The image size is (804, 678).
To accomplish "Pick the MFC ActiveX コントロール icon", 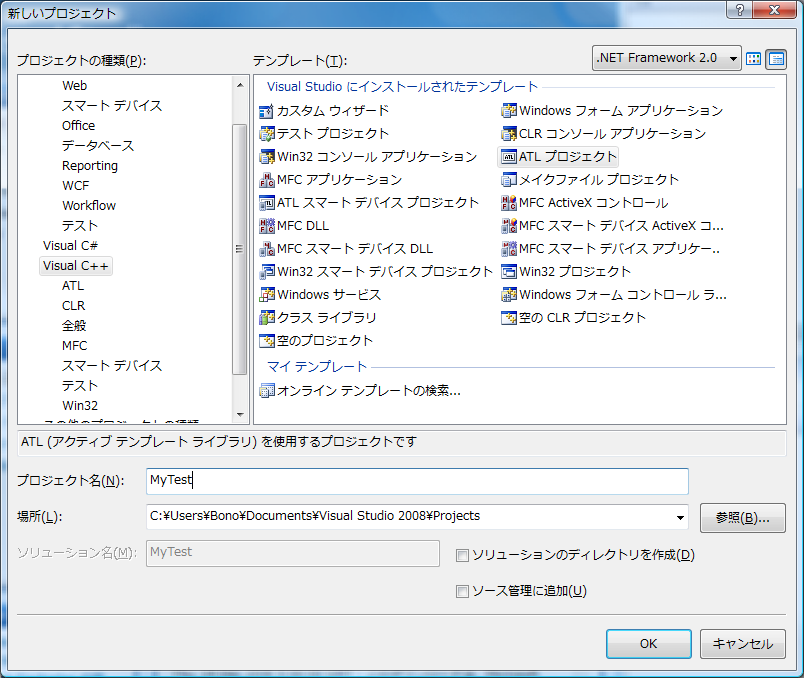I will 509,203.
